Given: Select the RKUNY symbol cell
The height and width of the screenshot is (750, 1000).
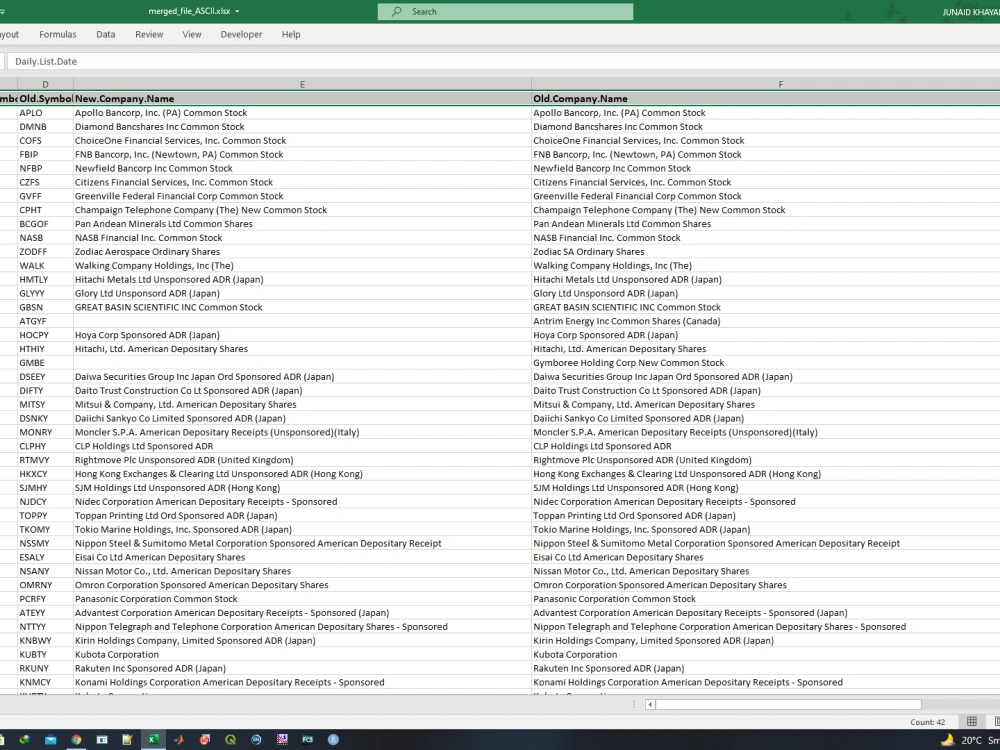Looking at the screenshot, I should (x=45, y=668).
